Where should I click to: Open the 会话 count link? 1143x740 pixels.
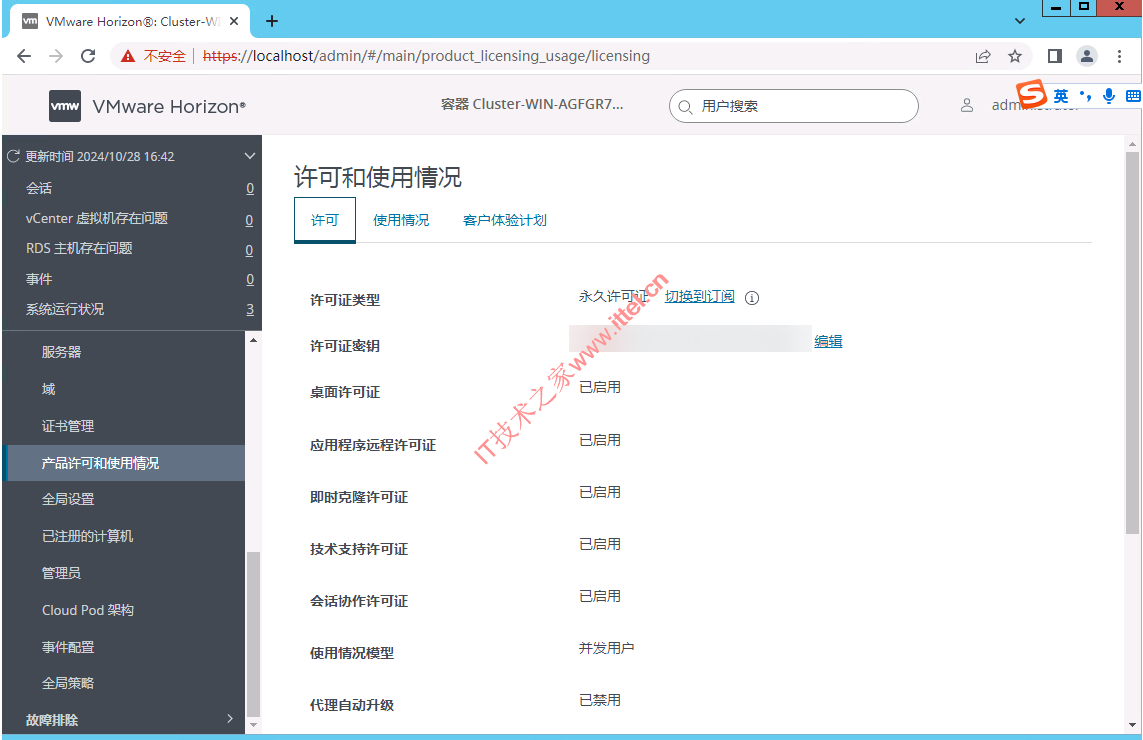click(x=250, y=188)
